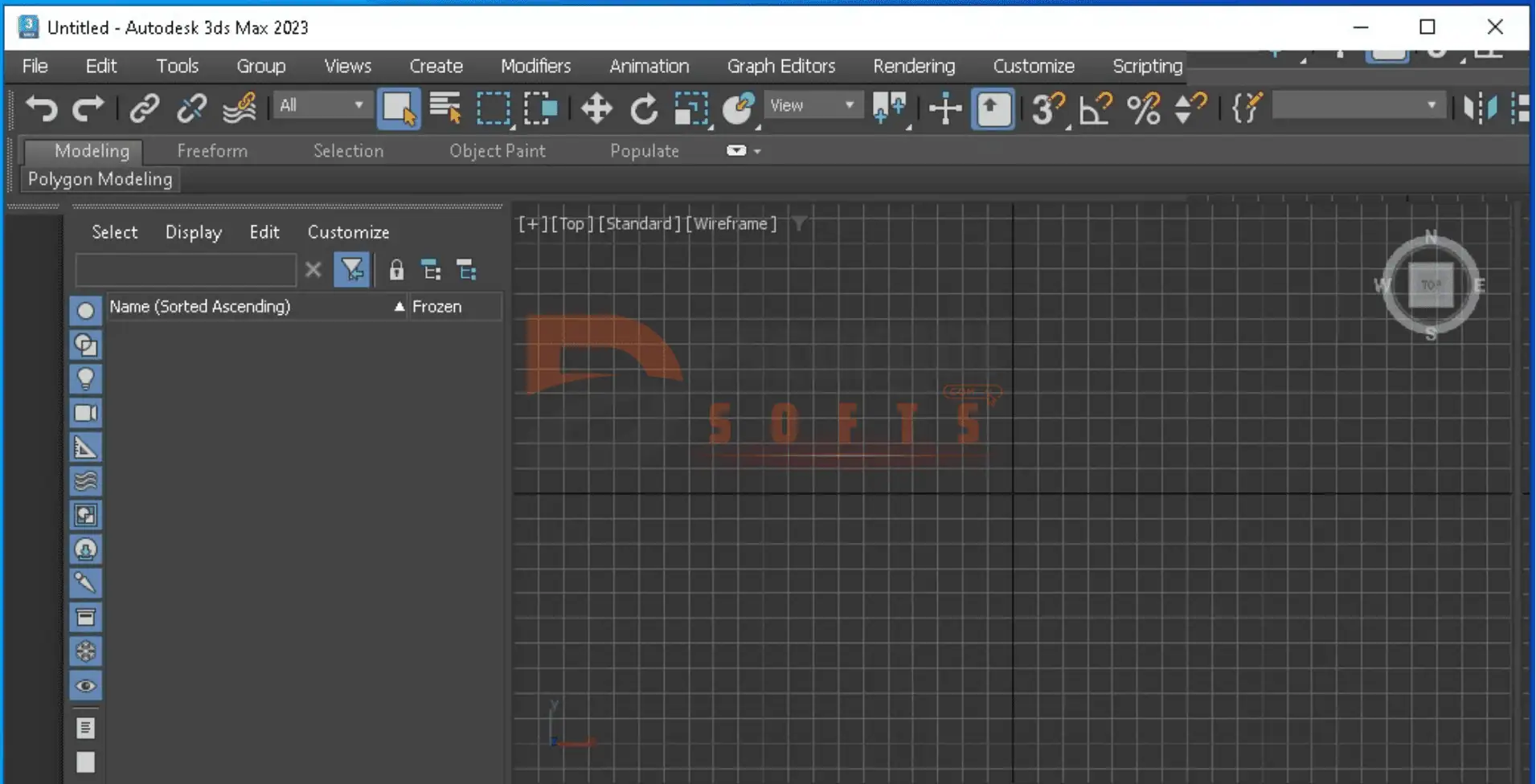Click the Scene Explorer search field

tap(186, 270)
